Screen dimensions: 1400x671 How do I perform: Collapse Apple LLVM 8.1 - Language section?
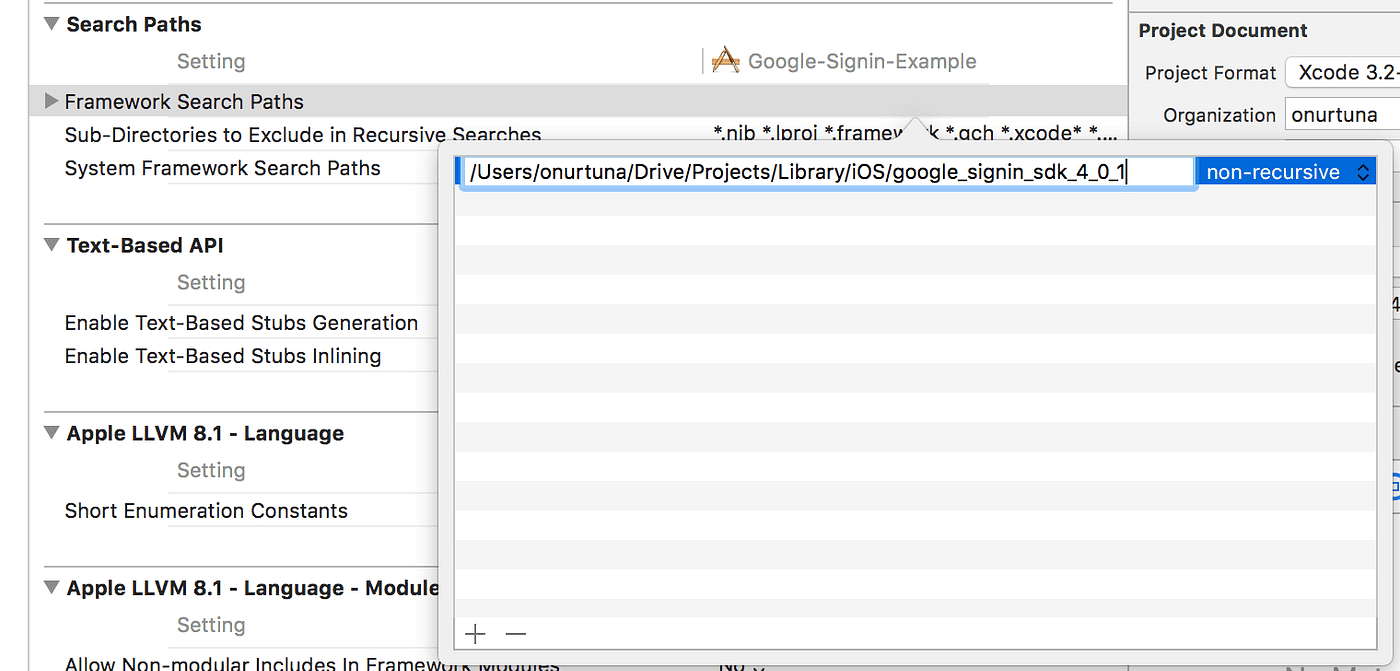(x=52, y=434)
